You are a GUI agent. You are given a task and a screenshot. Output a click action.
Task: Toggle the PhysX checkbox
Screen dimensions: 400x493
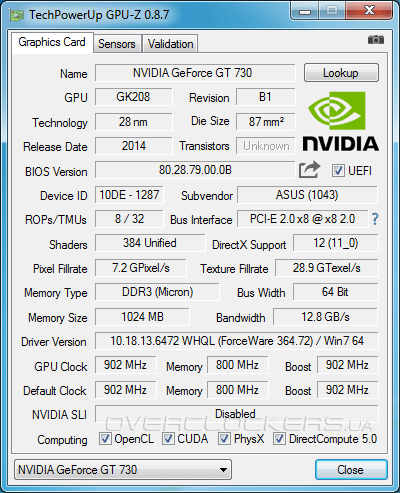pos(224,439)
